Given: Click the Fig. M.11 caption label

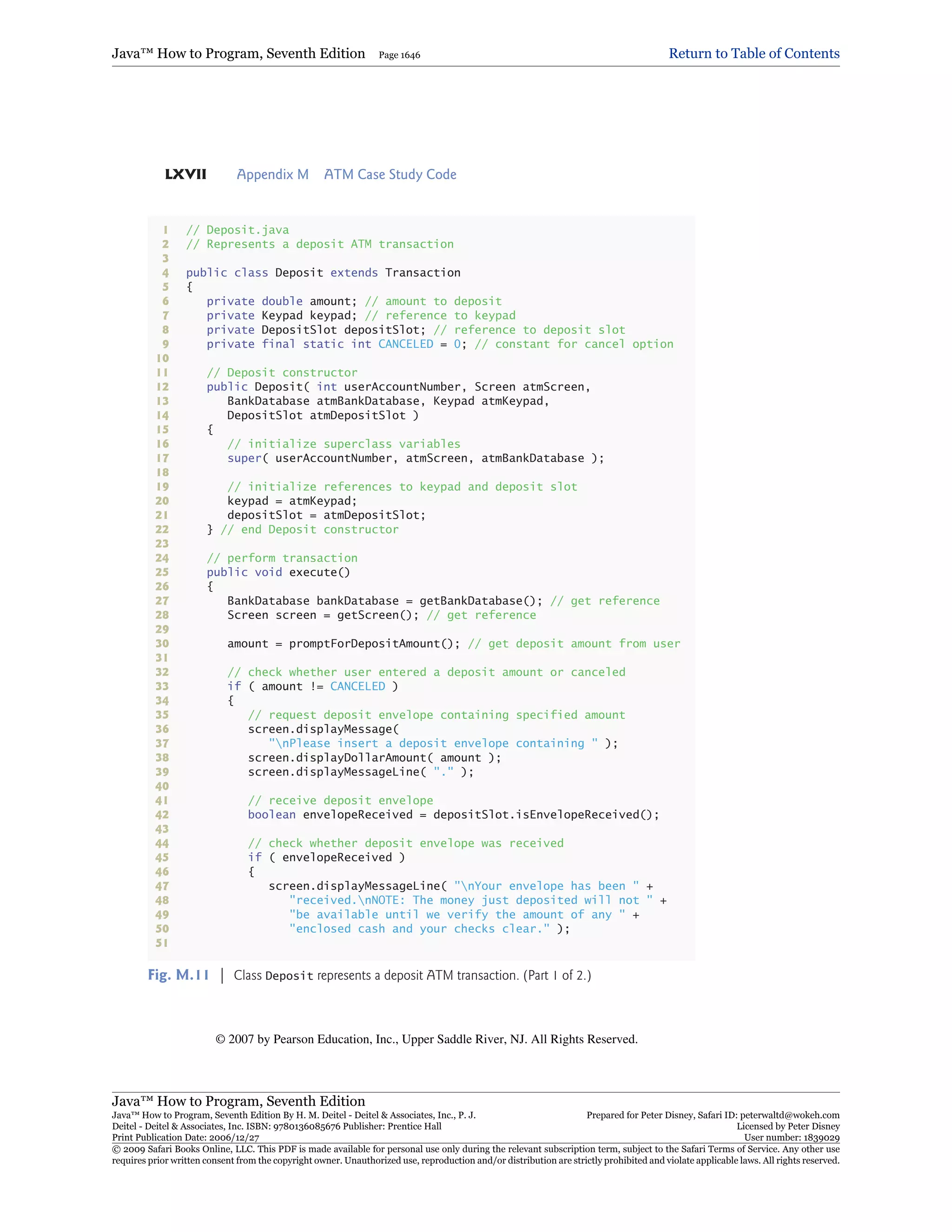Looking at the screenshot, I should click(x=178, y=975).
